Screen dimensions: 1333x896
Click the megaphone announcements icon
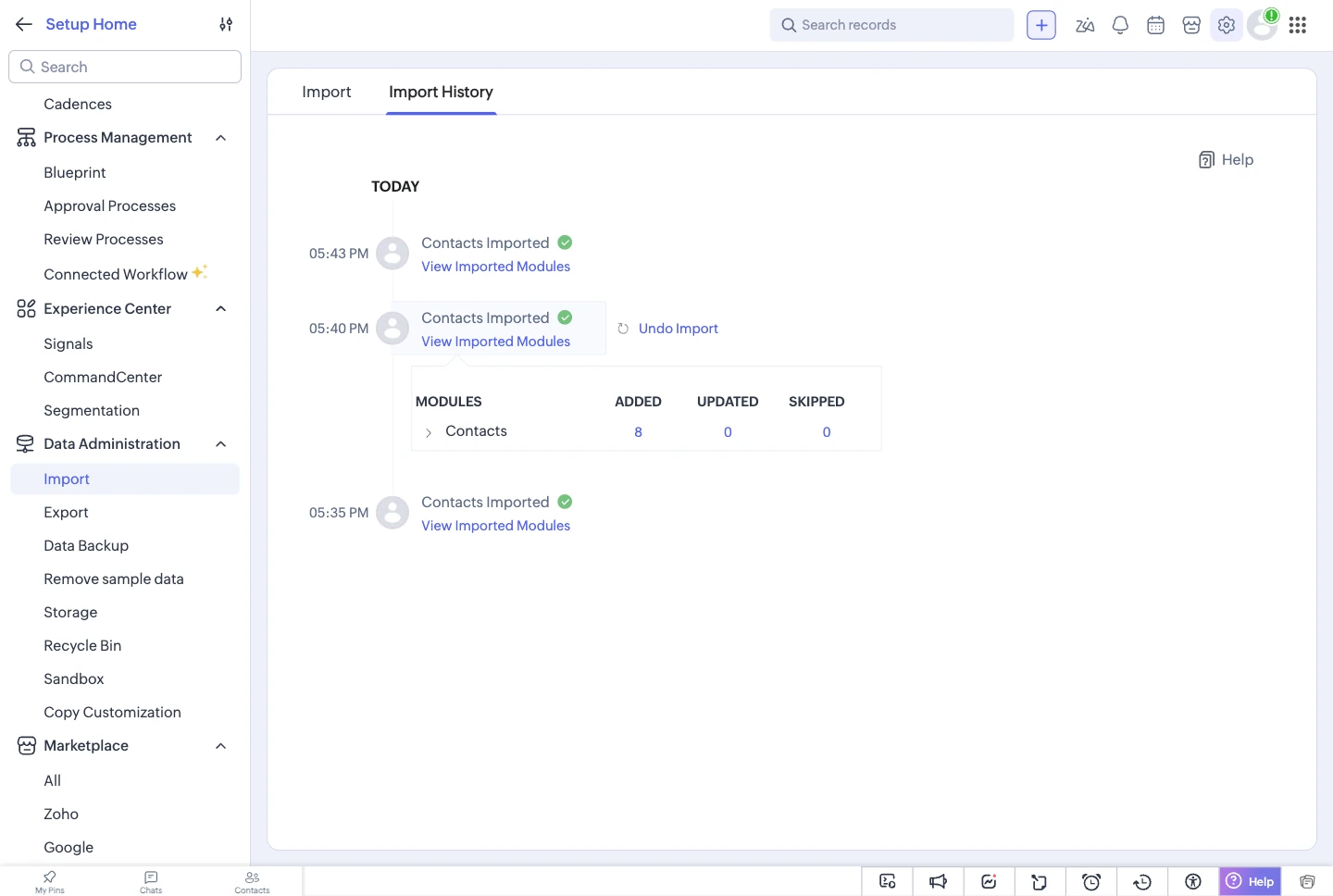(x=938, y=881)
